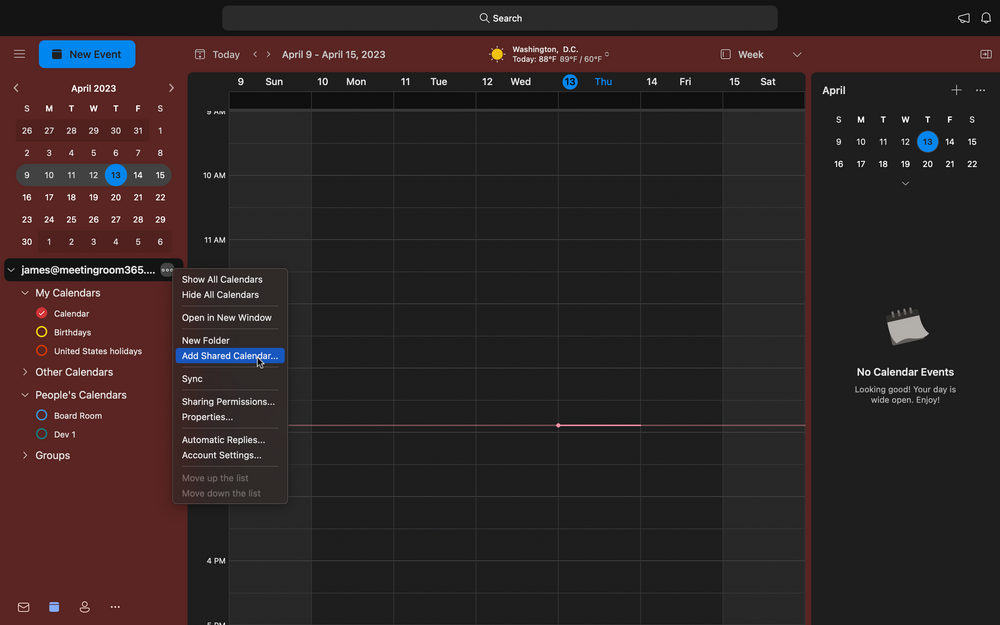Expand the Other Calendars group

pyautogui.click(x=25, y=372)
